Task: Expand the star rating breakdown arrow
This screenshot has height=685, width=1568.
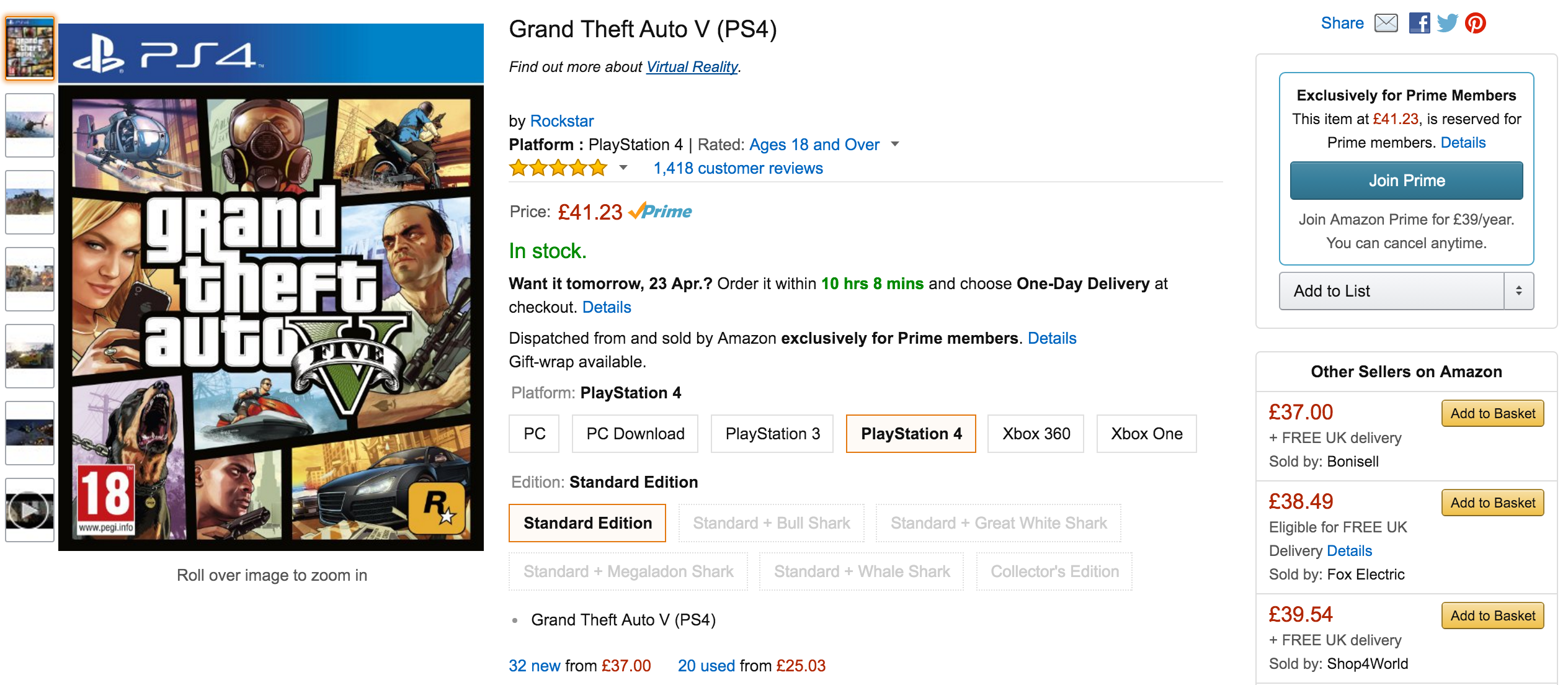Action: tap(623, 168)
